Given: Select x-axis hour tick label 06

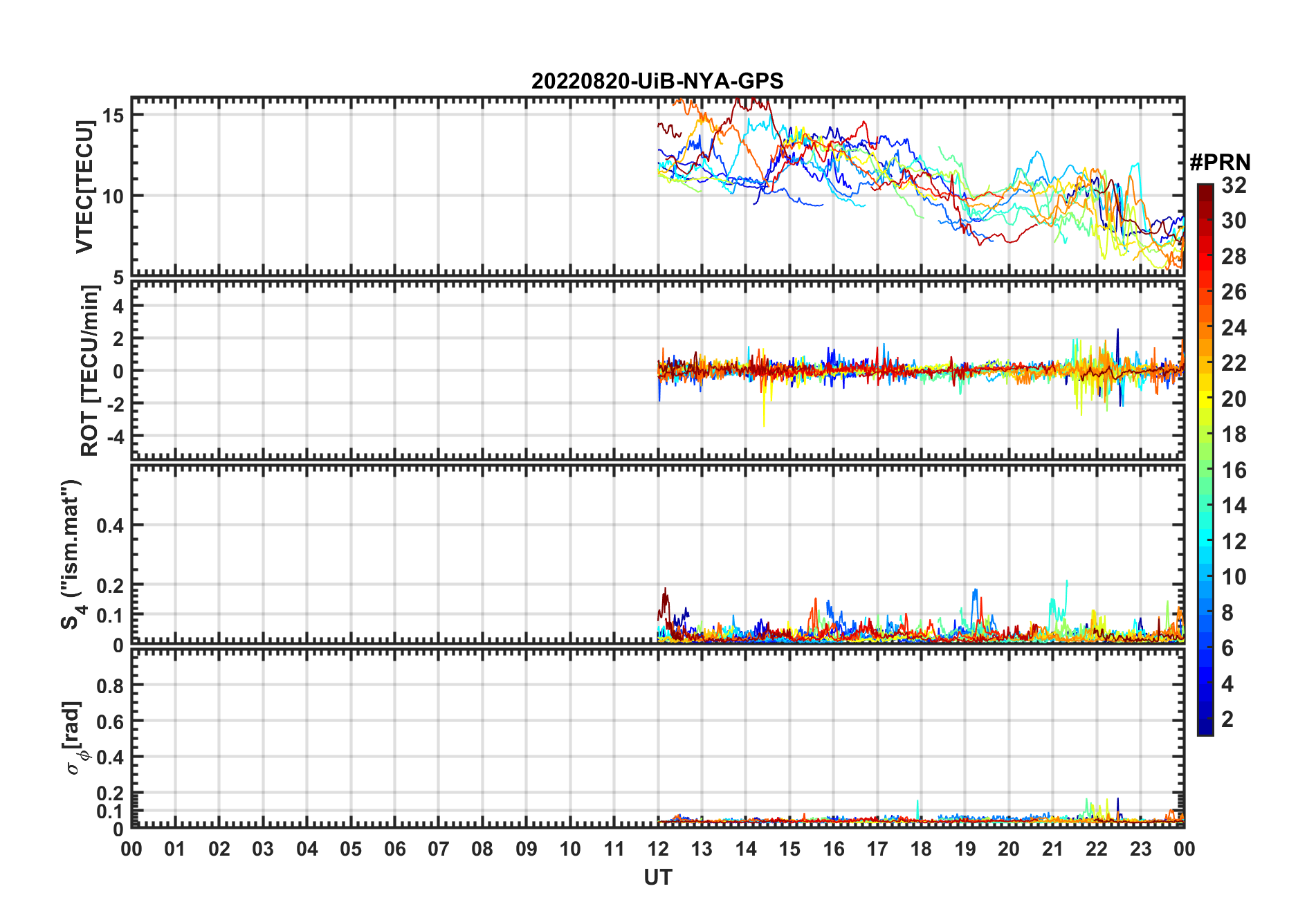Looking at the screenshot, I should pos(395,849).
